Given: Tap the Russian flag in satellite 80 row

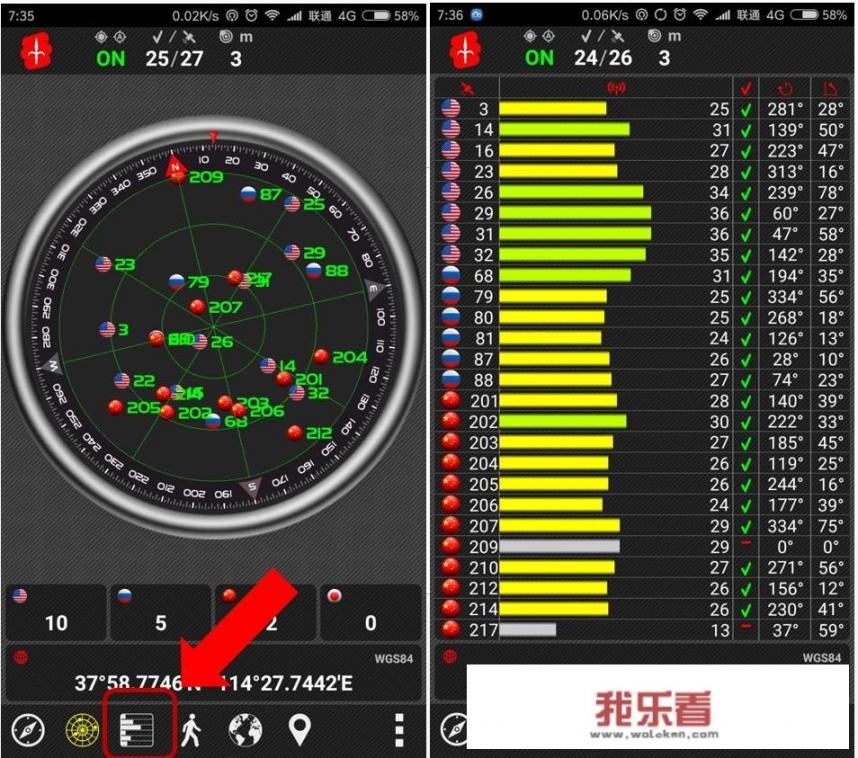Looking at the screenshot, I should (x=451, y=317).
